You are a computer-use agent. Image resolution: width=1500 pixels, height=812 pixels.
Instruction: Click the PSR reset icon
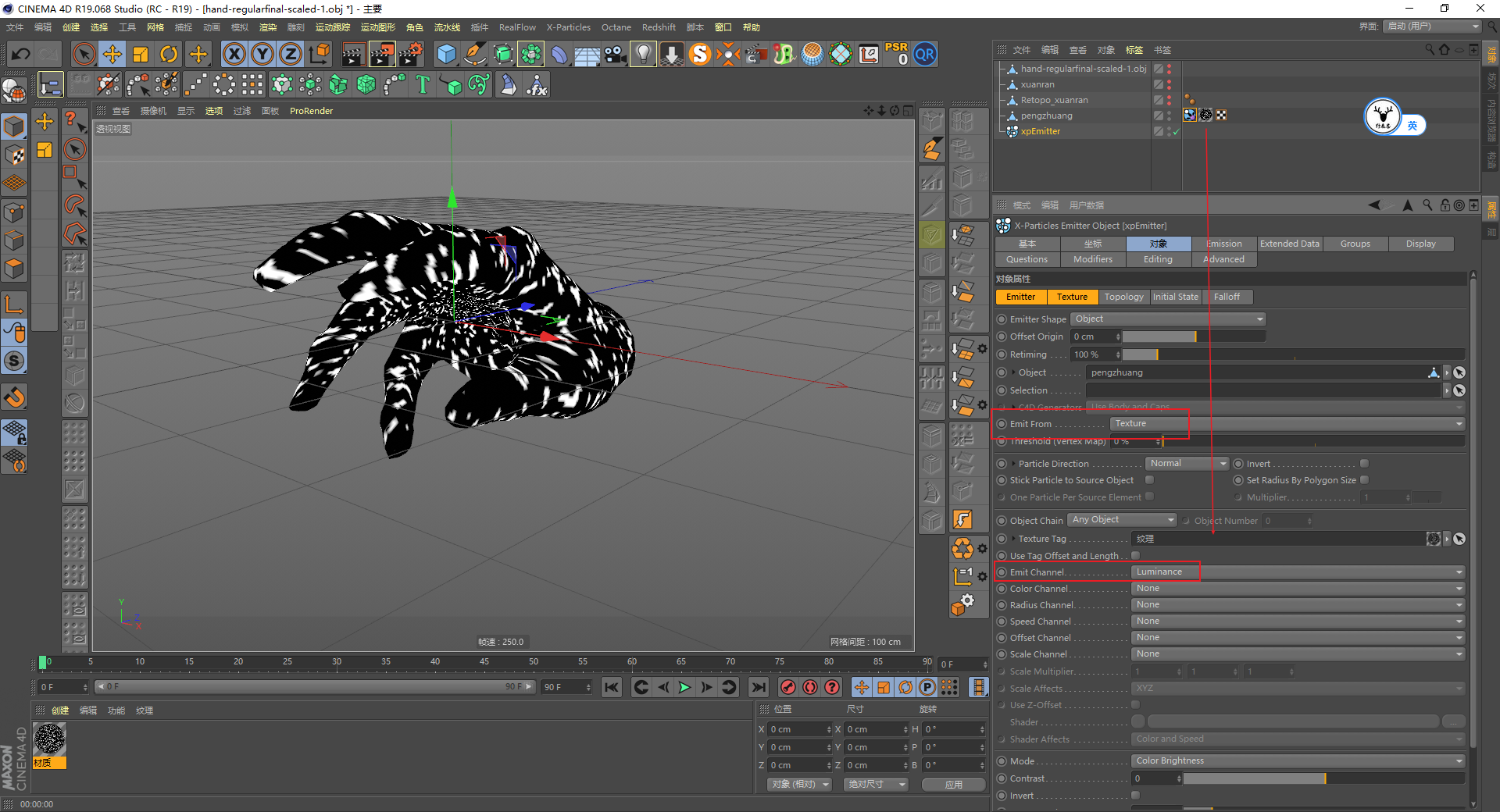[896, 54]
